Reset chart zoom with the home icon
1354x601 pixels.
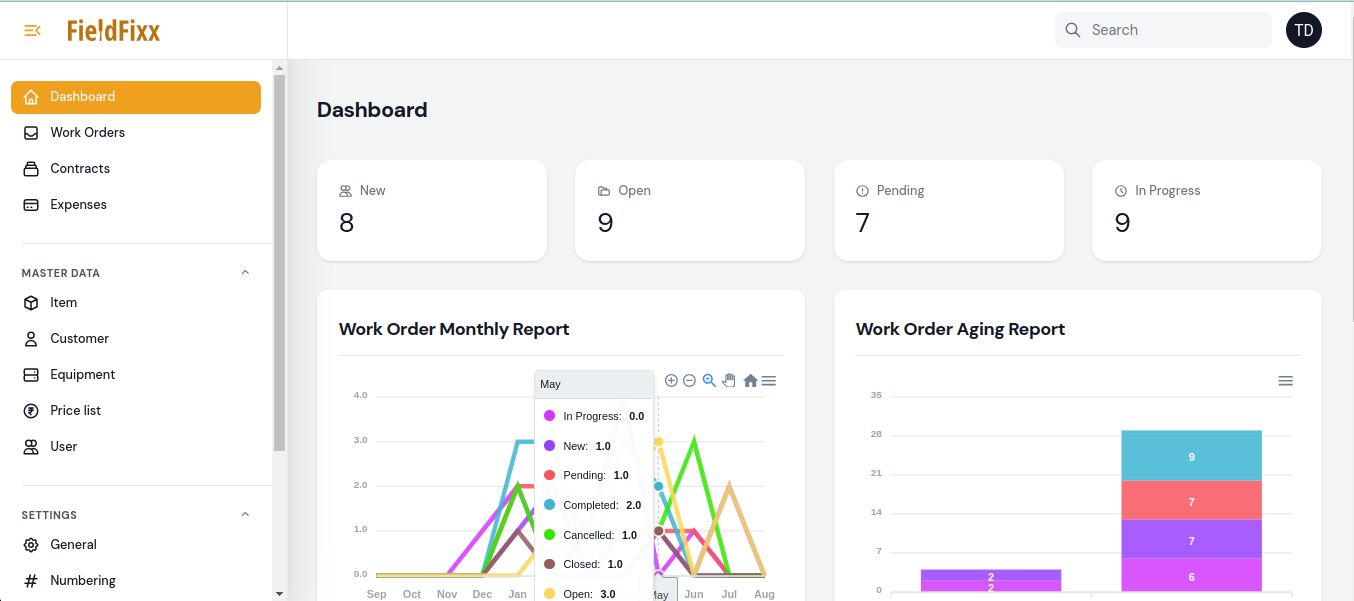(750, 381)
